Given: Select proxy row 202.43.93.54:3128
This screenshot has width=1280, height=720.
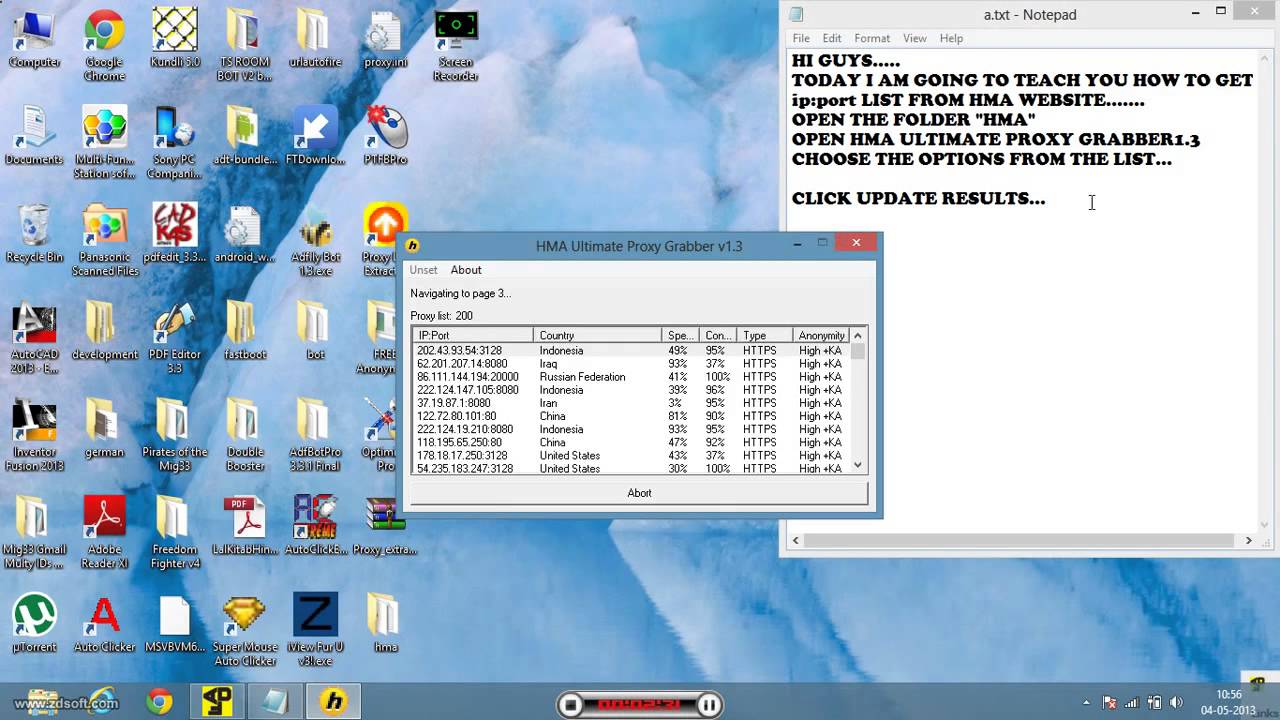Looking at the screenshot, I should point(631,351).
